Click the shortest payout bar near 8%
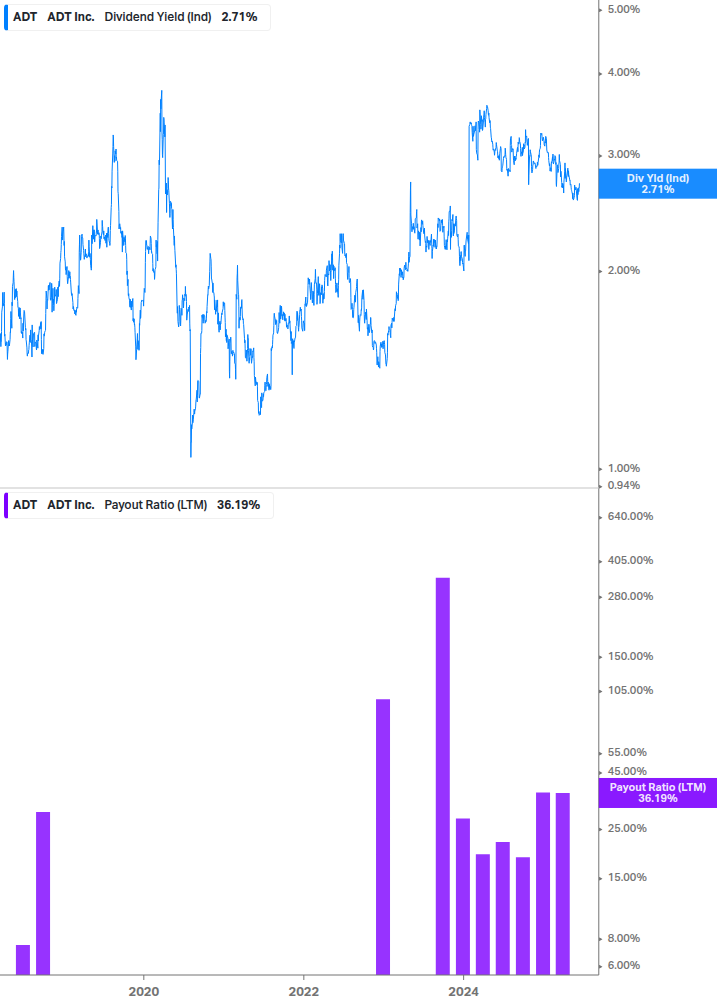The image size is (717, 1005). tap(23, 960)
